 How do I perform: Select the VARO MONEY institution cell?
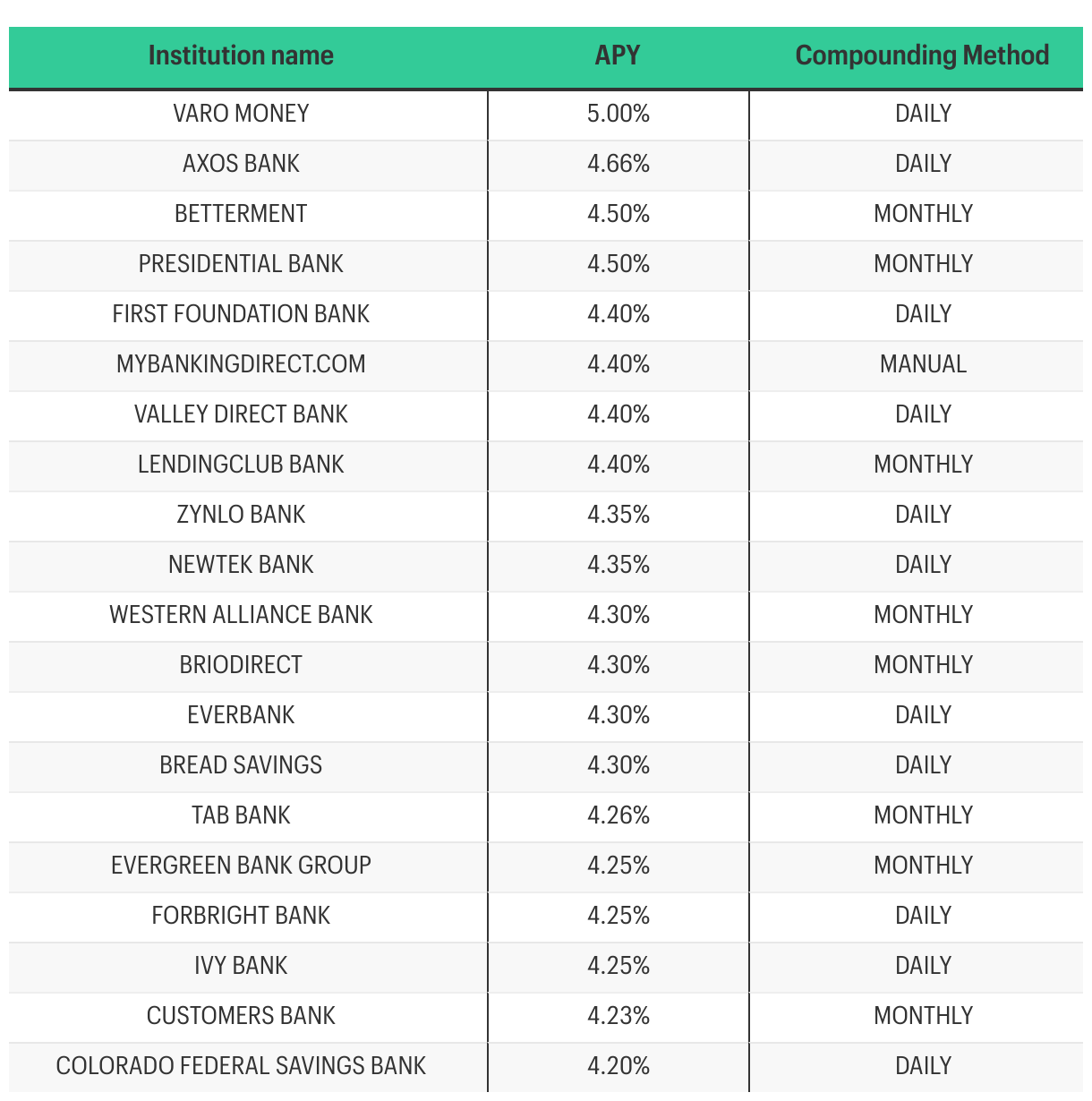point(241,114)
